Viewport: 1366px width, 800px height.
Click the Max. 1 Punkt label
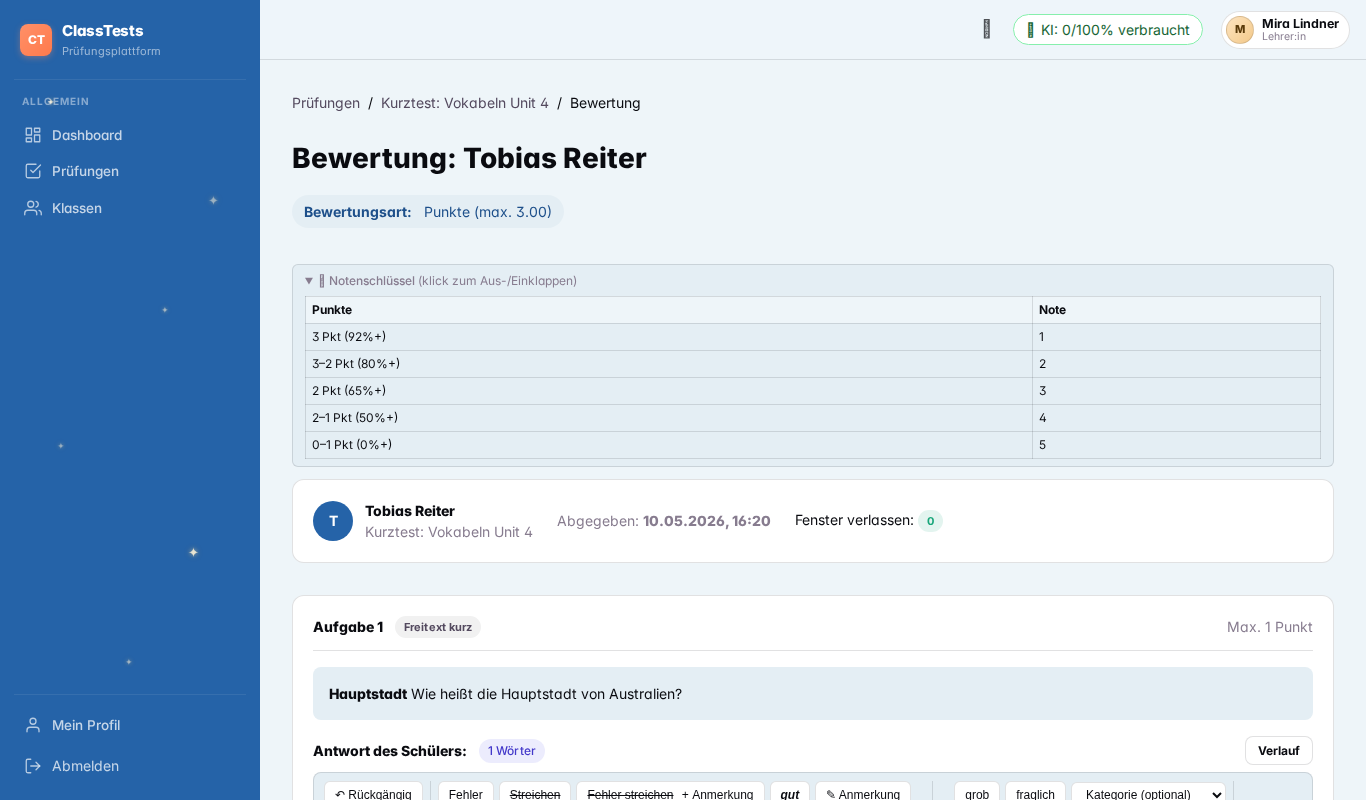pos(1270,627)
